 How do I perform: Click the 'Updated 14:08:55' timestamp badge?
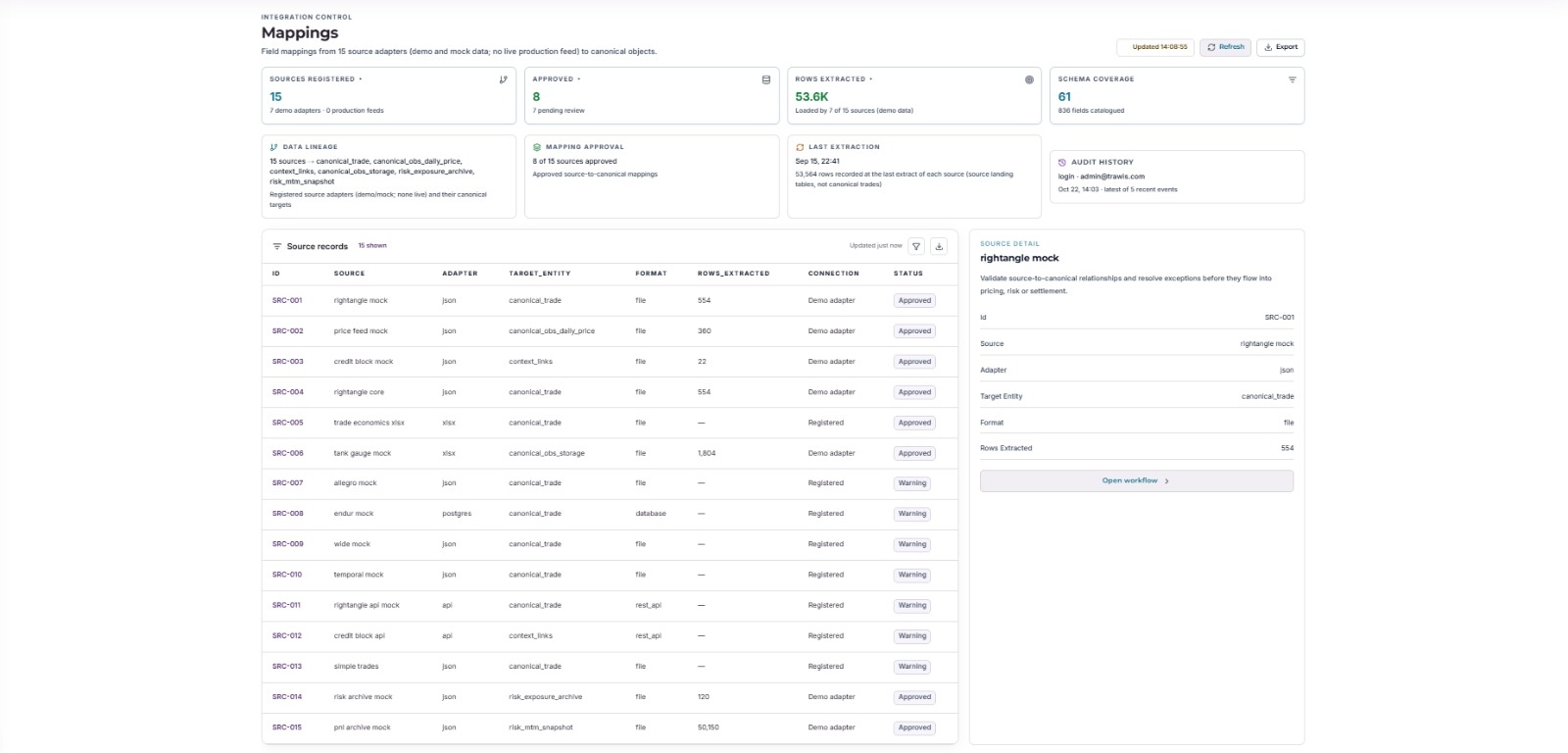click(x=1155, y=47)
